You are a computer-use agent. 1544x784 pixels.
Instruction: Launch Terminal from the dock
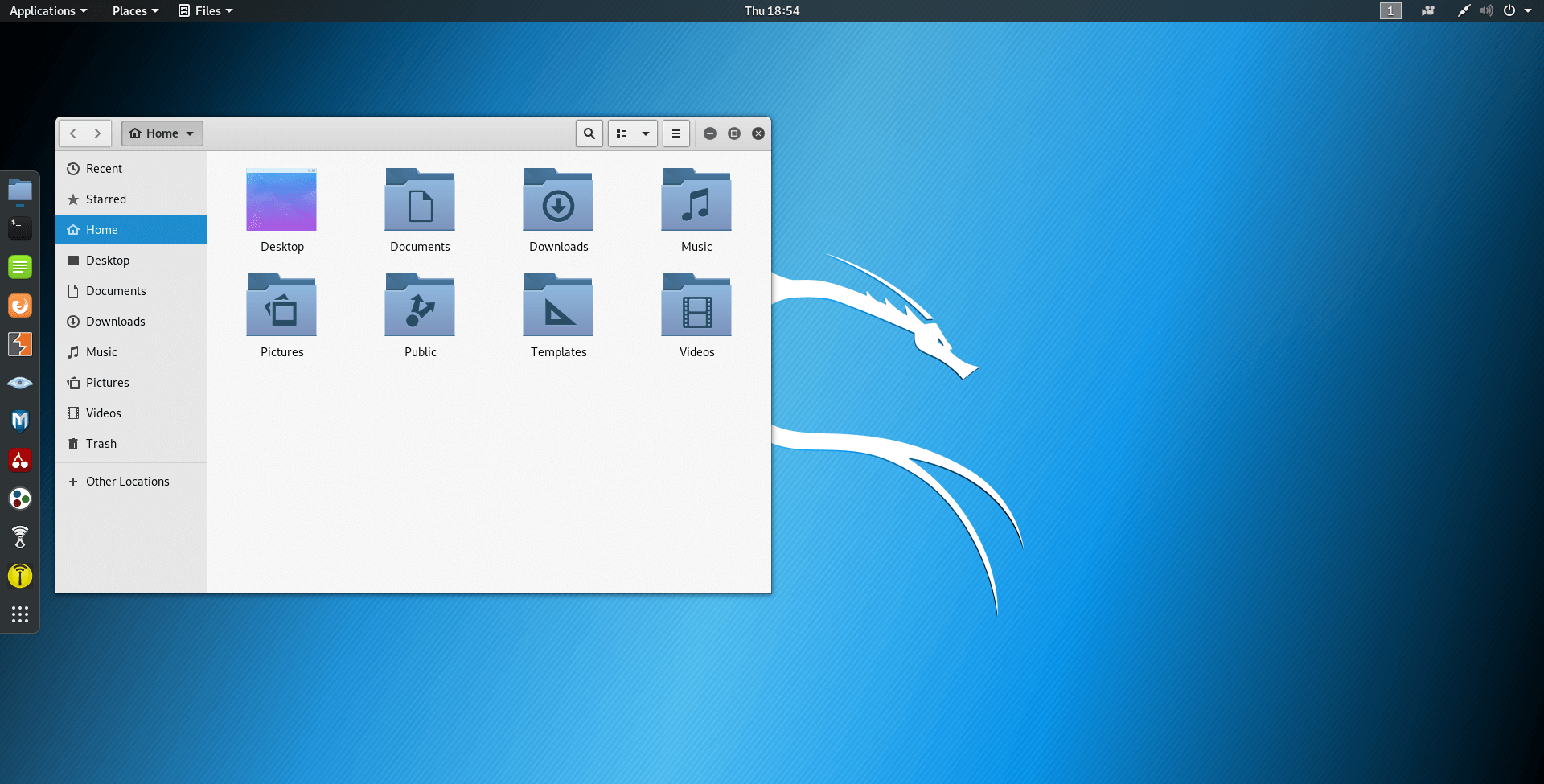20,228
